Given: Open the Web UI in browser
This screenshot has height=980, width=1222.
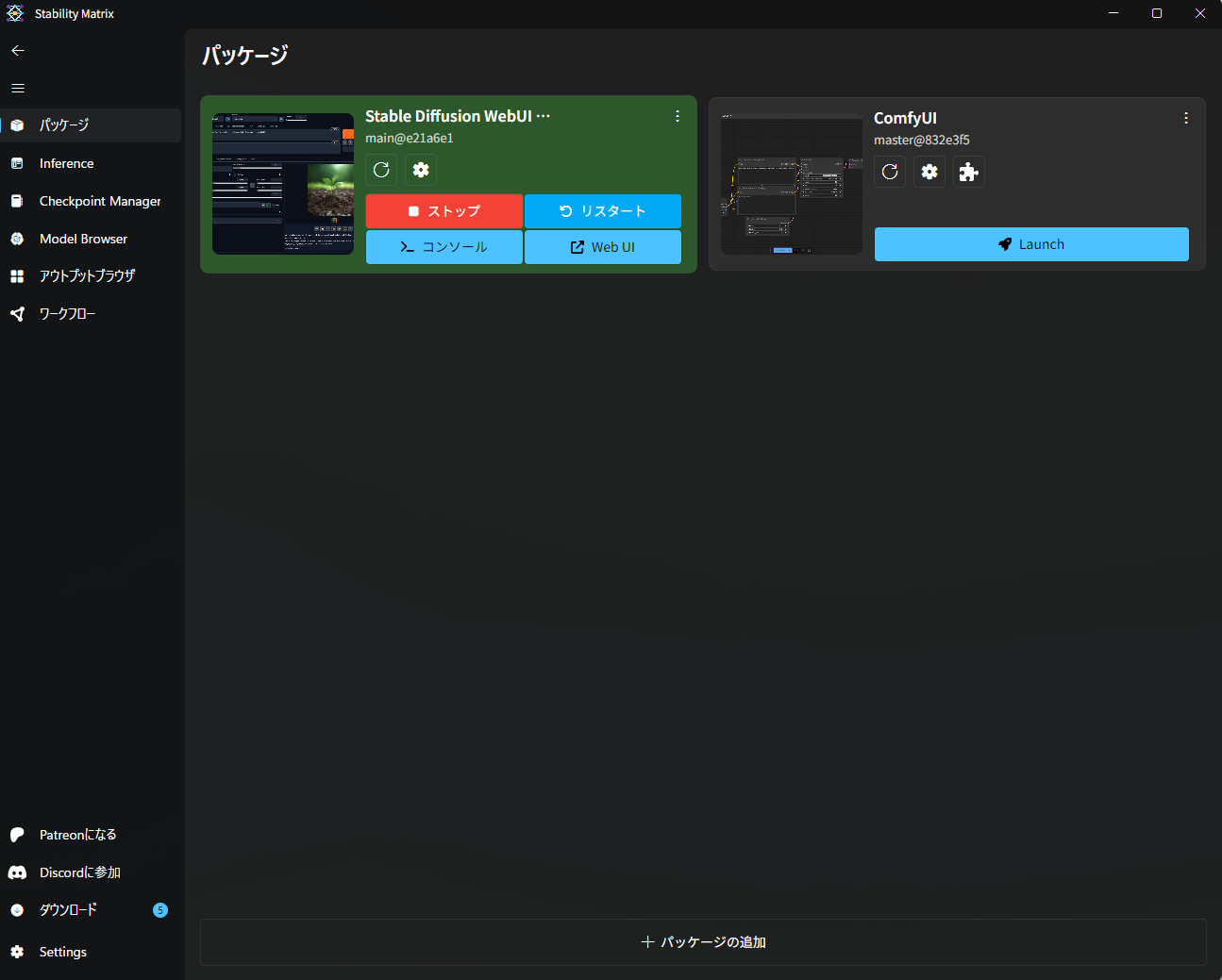Looking at the screenshot, I should [x=603, y=247].
